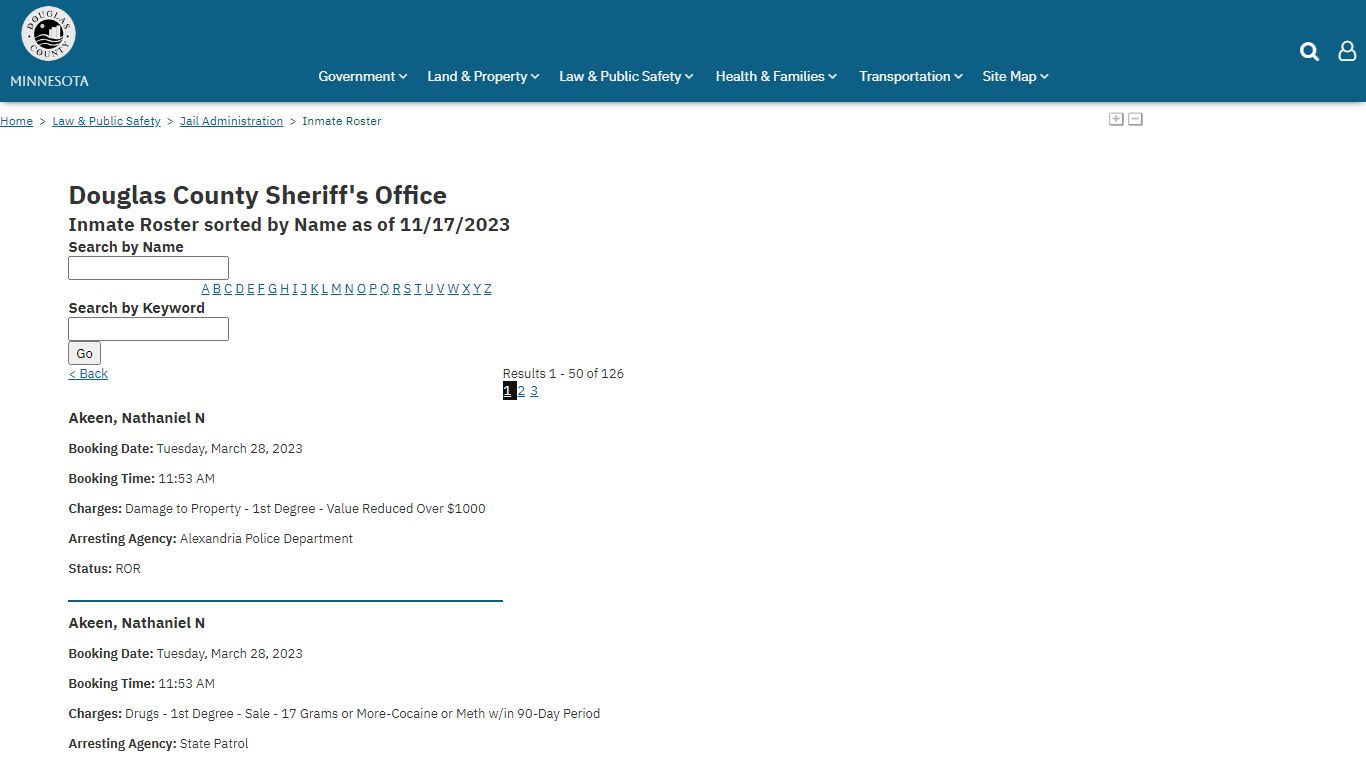Click the Search by Name text field
Viewport: 1366px width, 768px height.
[x=148, y=268]
